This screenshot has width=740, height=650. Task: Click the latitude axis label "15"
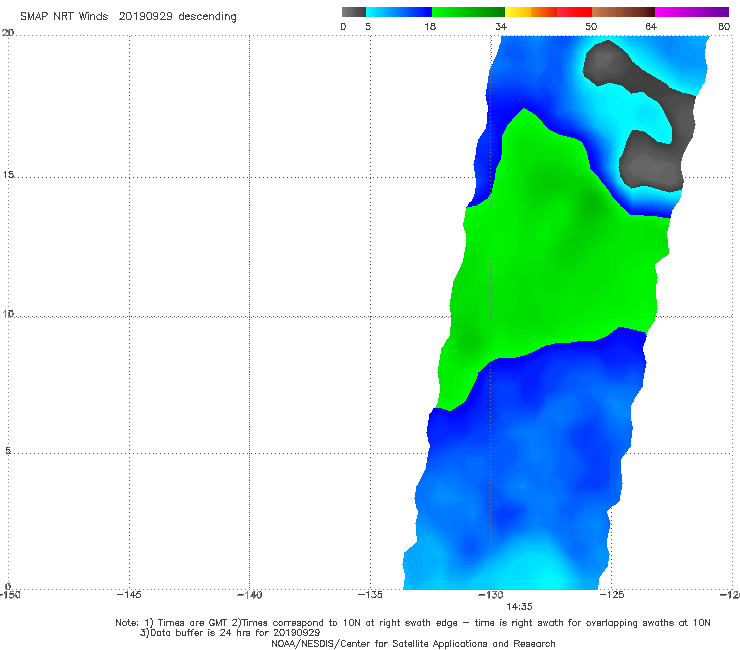8,175
